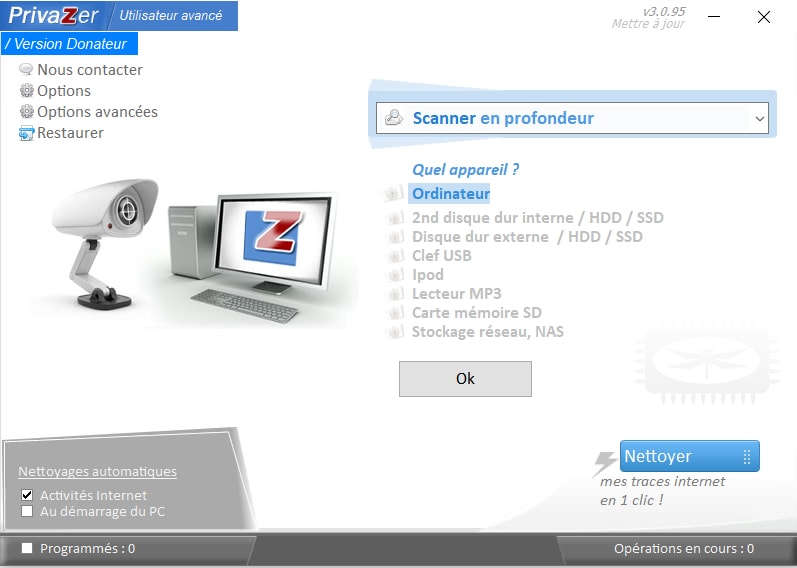
Task: Click the dotted grip icon on the Nettoyer button
Action: [x=747, y=457]
